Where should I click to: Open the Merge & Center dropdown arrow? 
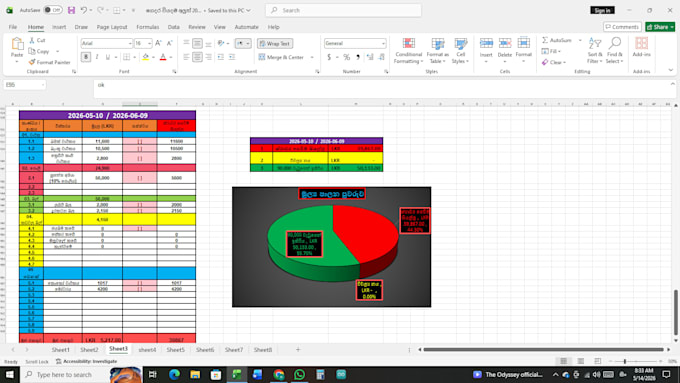coord(312,57)
